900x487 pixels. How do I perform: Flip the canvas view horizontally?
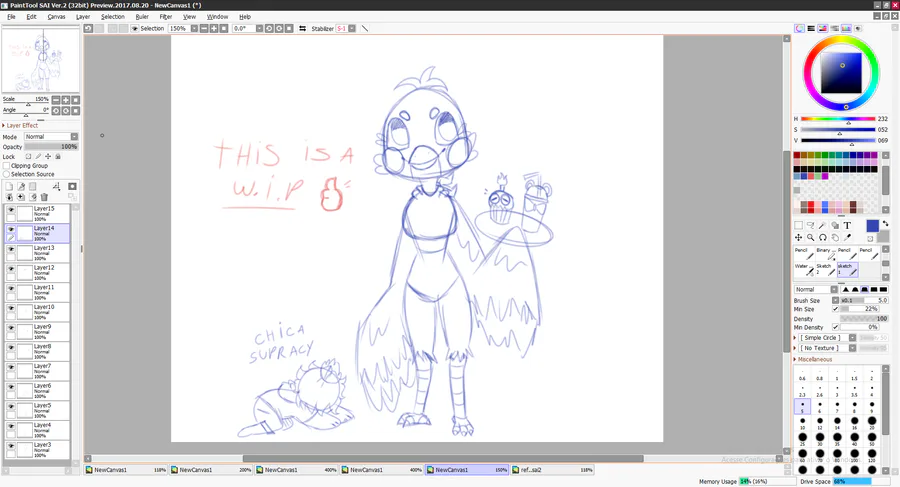click(302, 28)
